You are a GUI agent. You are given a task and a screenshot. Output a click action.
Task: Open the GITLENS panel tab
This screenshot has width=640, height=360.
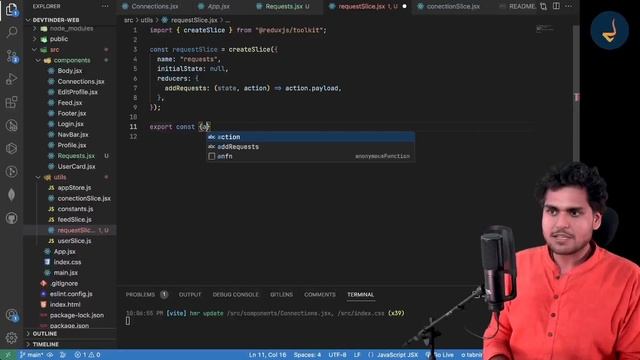(x=281, y=294)
